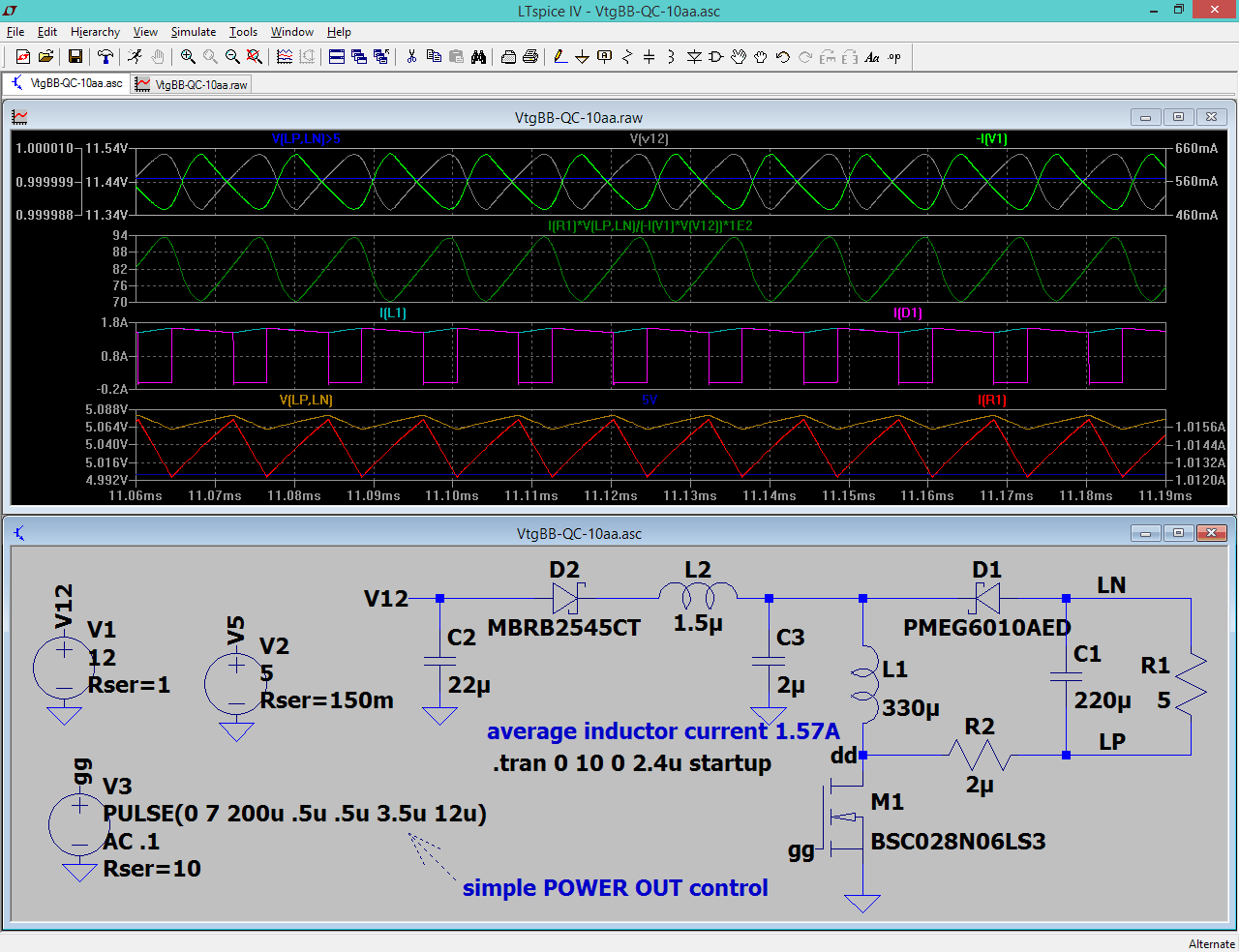Maximize the VtgBB-QC-10aa.raw plot window
Screen dimensions: 1239x952
pyautogui.click(x=1178, y=117)
